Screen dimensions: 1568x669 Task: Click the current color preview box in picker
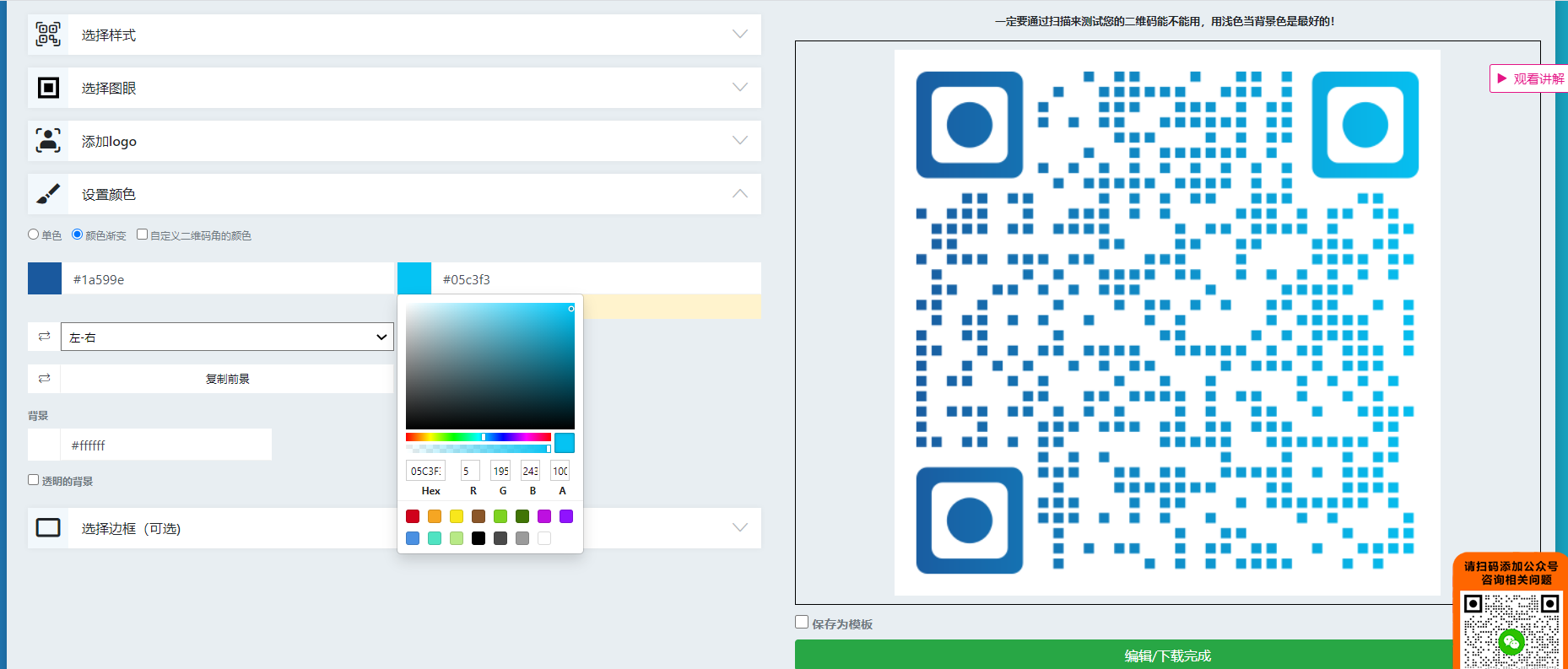tap(565, 443)
